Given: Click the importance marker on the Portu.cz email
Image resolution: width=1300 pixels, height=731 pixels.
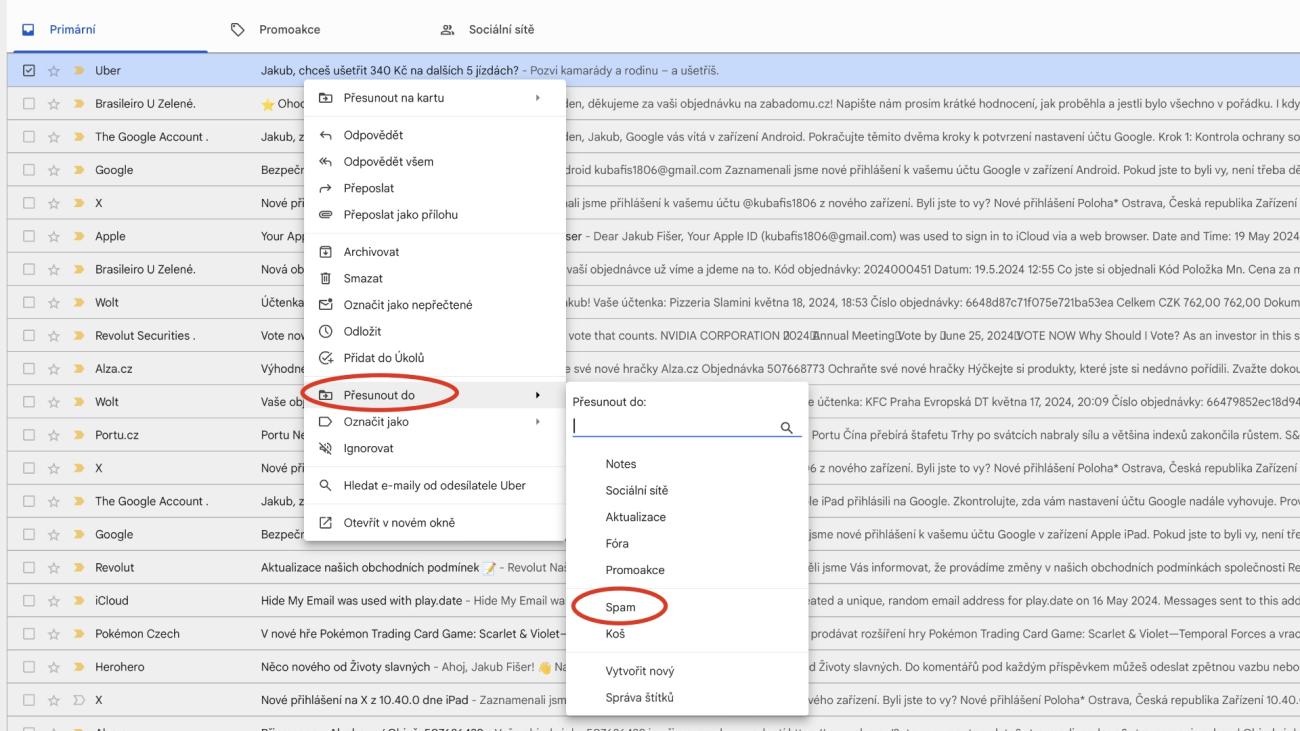Looking at the screenshot, I should tap(77, 435).
